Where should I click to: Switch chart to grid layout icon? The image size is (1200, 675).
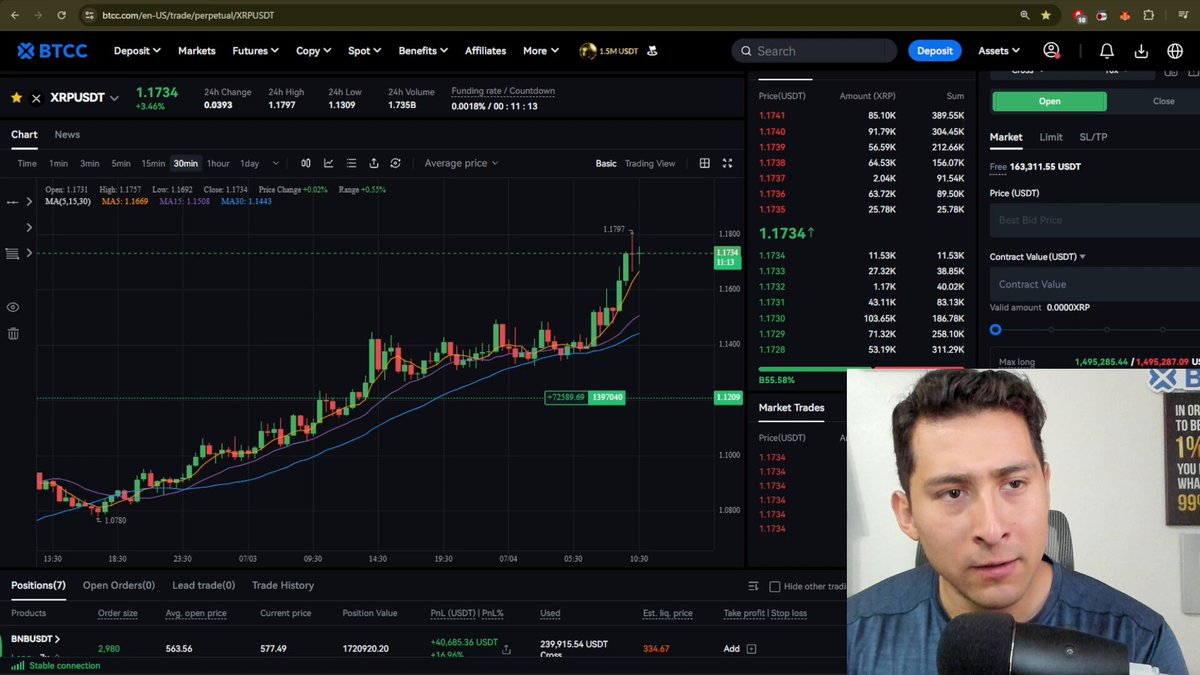pos(705,163)
